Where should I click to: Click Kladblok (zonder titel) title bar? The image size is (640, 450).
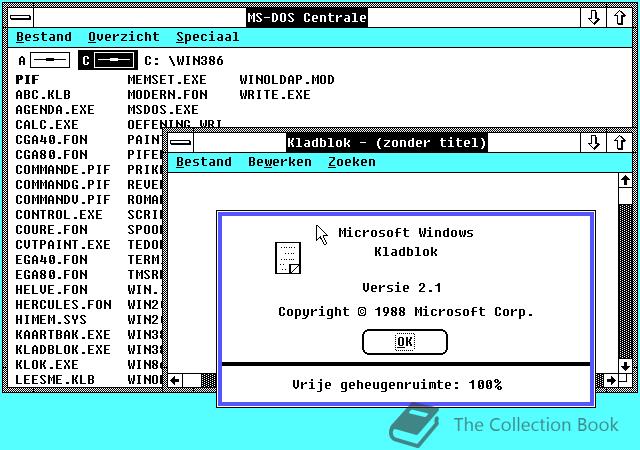387,143
